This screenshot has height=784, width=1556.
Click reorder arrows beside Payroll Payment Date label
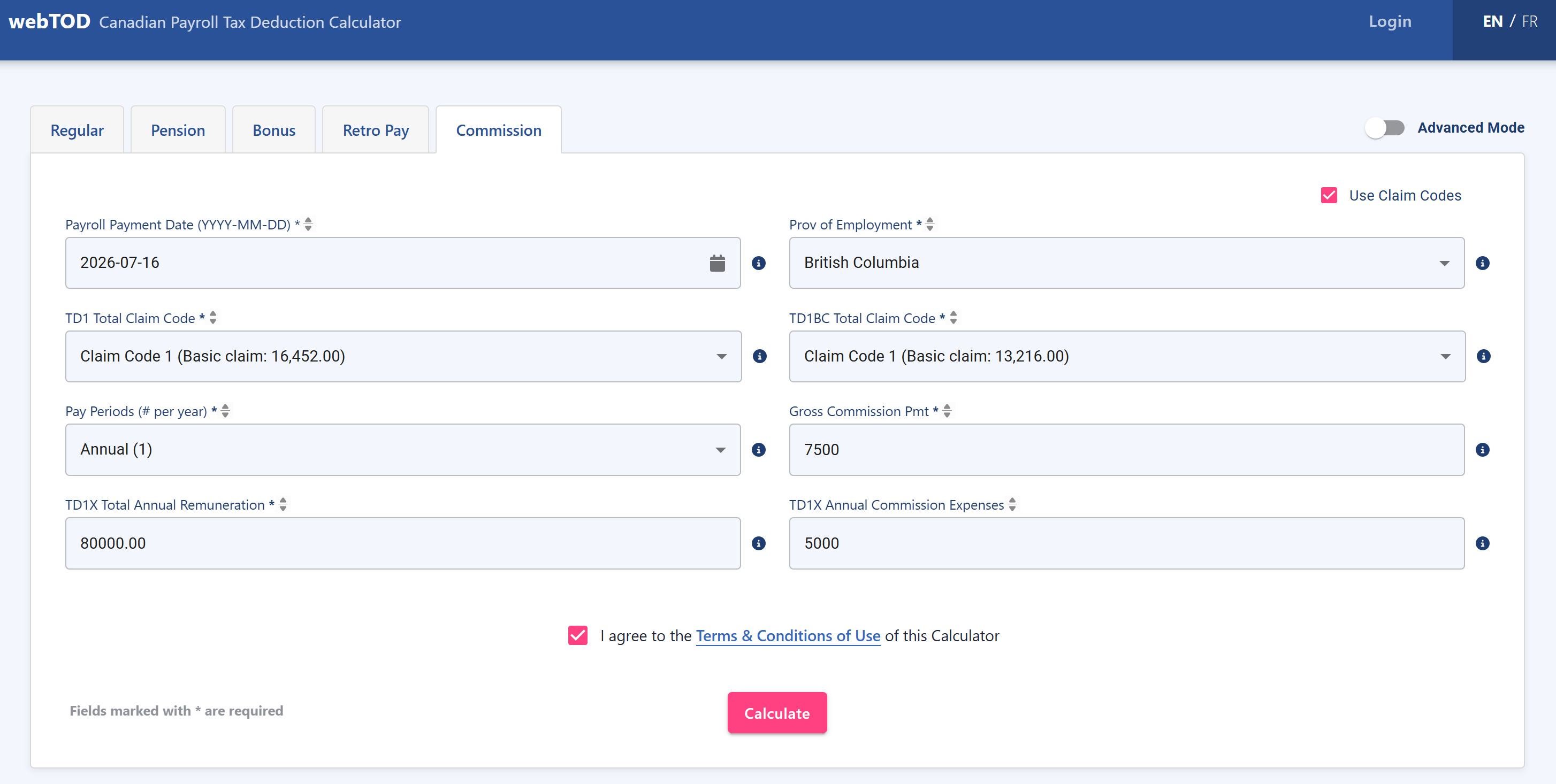coord(308,225)
